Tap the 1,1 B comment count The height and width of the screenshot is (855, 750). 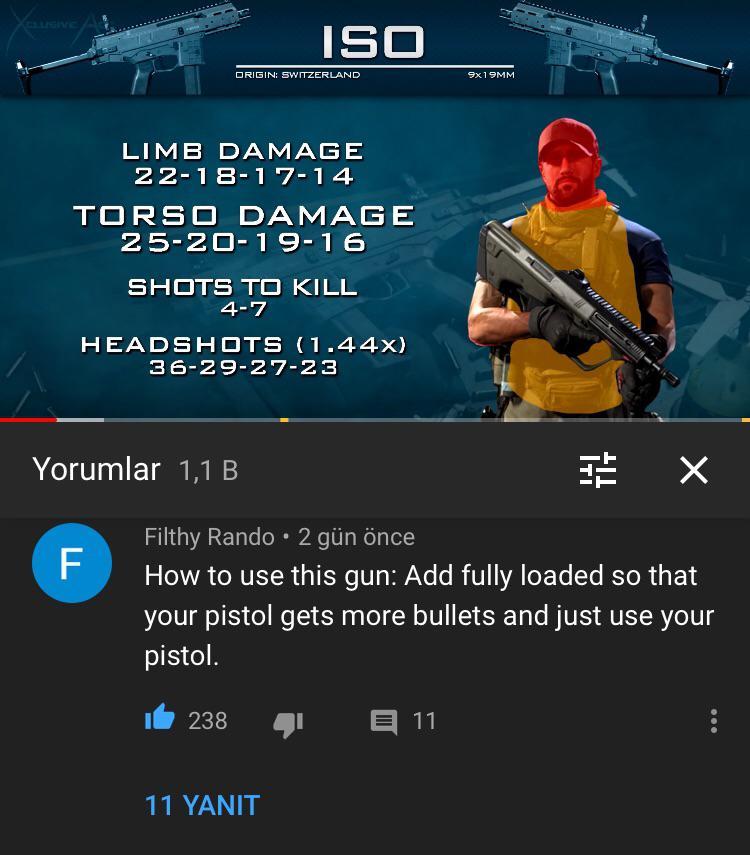209,470
